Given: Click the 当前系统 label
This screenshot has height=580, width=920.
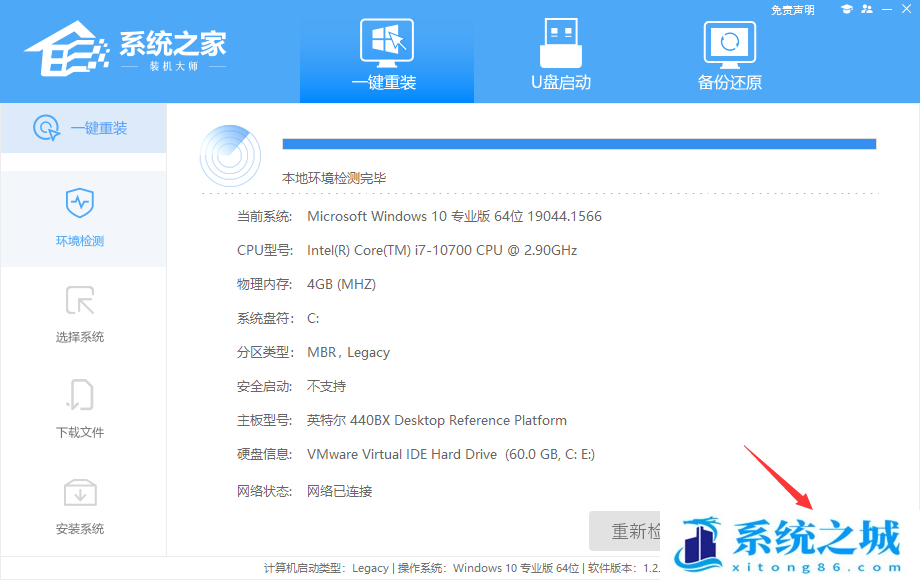Looking at the screenshot, I should pyautogui.click(x=265, y=216).
